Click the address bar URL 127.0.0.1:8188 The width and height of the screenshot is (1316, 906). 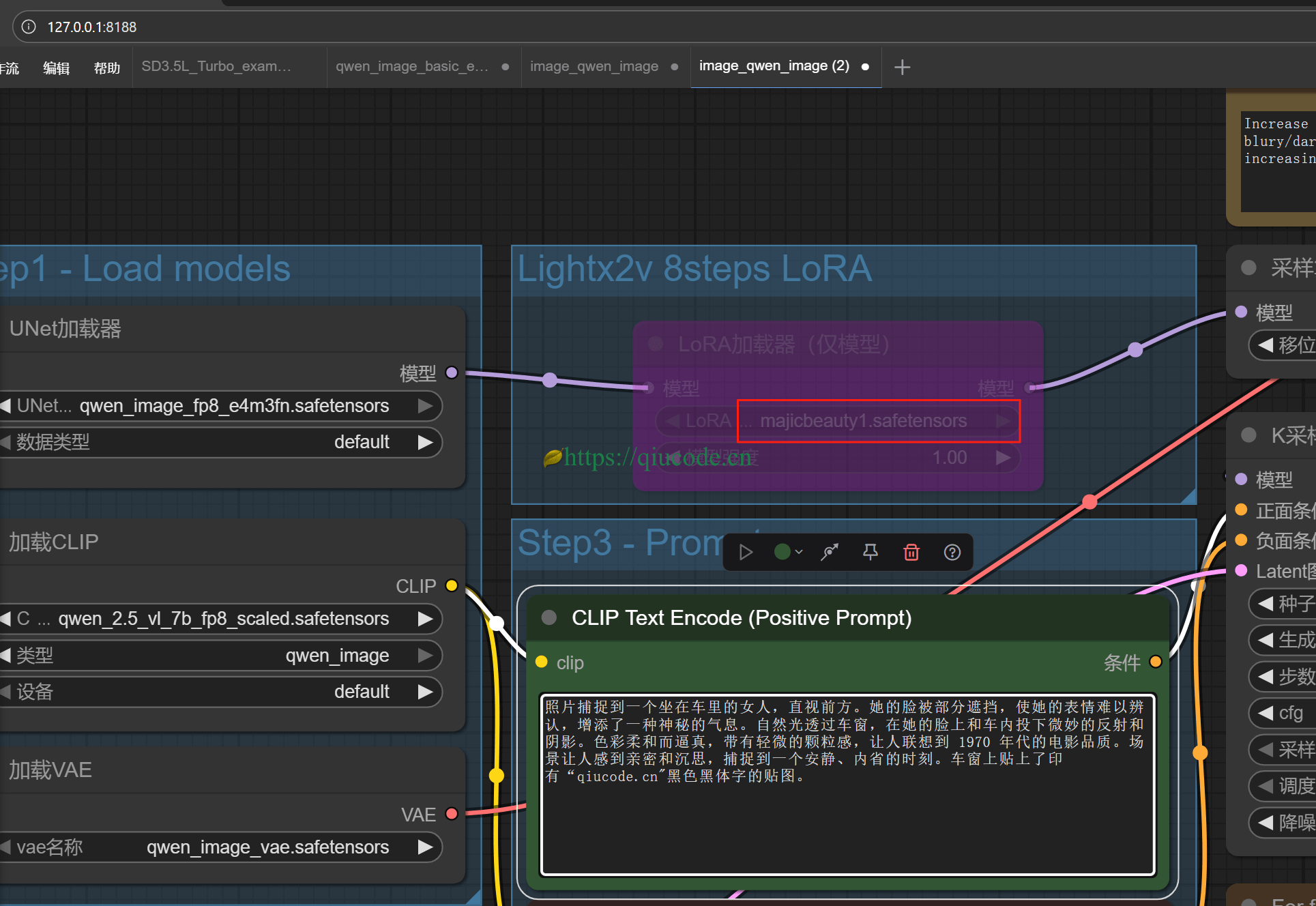[x=92, y=27]
